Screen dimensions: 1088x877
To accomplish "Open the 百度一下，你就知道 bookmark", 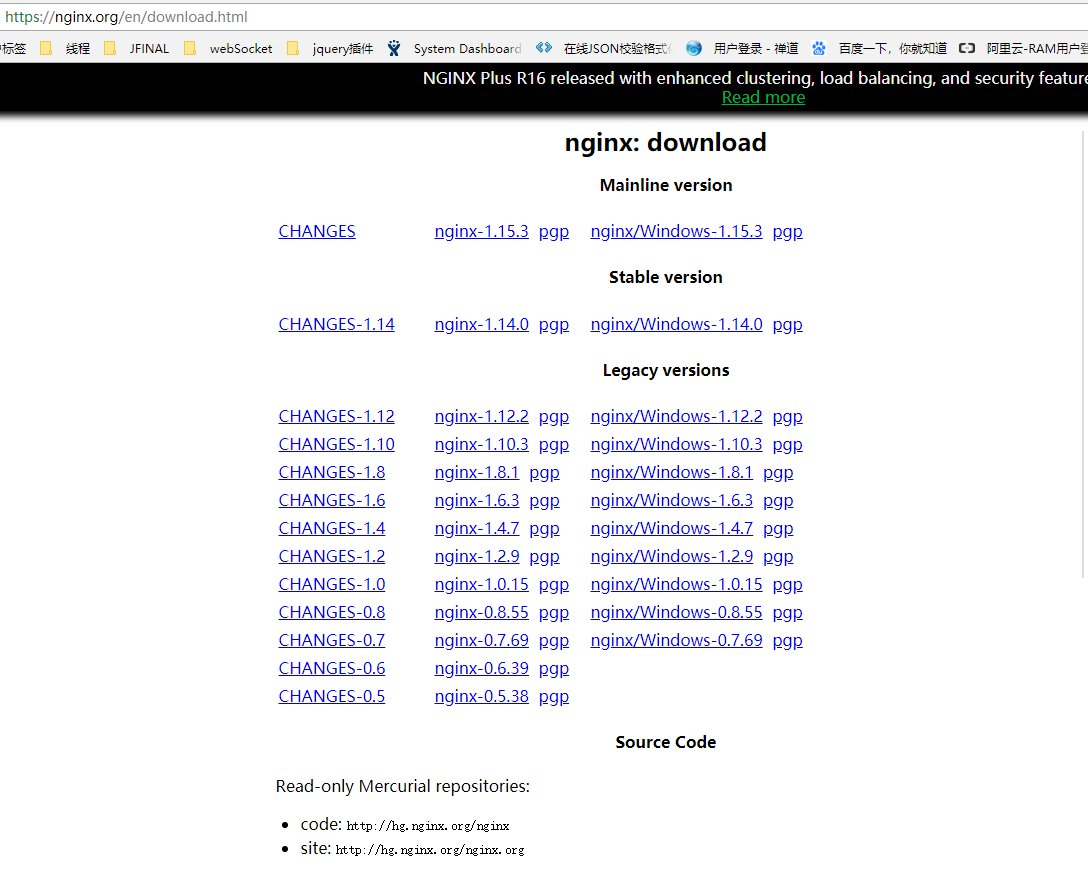I will [879, 49].
